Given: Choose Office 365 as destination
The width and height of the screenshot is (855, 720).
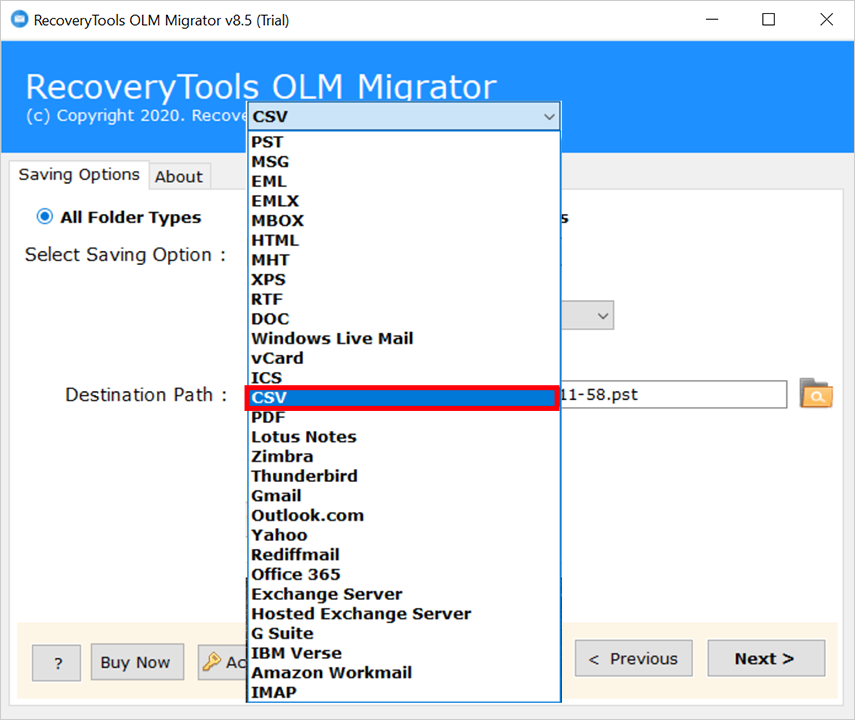Looking at the screenshot, I should pos(404,574).
